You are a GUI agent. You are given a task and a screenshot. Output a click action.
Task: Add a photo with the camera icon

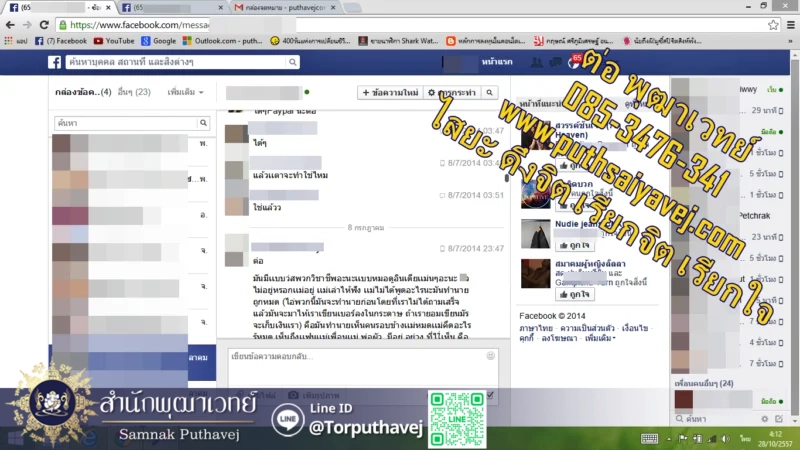[293, 395]
